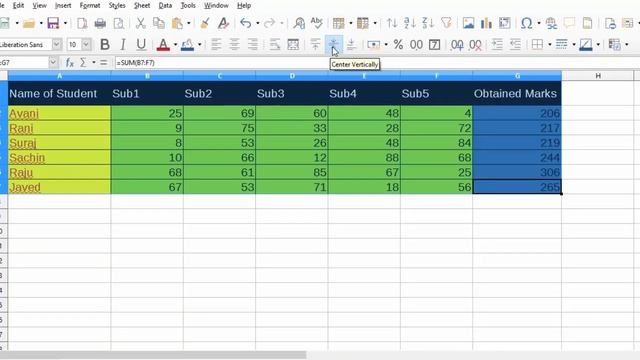640x360 pixels.
Task: Open the Name Box dropdown arrow
Action: 53,63
